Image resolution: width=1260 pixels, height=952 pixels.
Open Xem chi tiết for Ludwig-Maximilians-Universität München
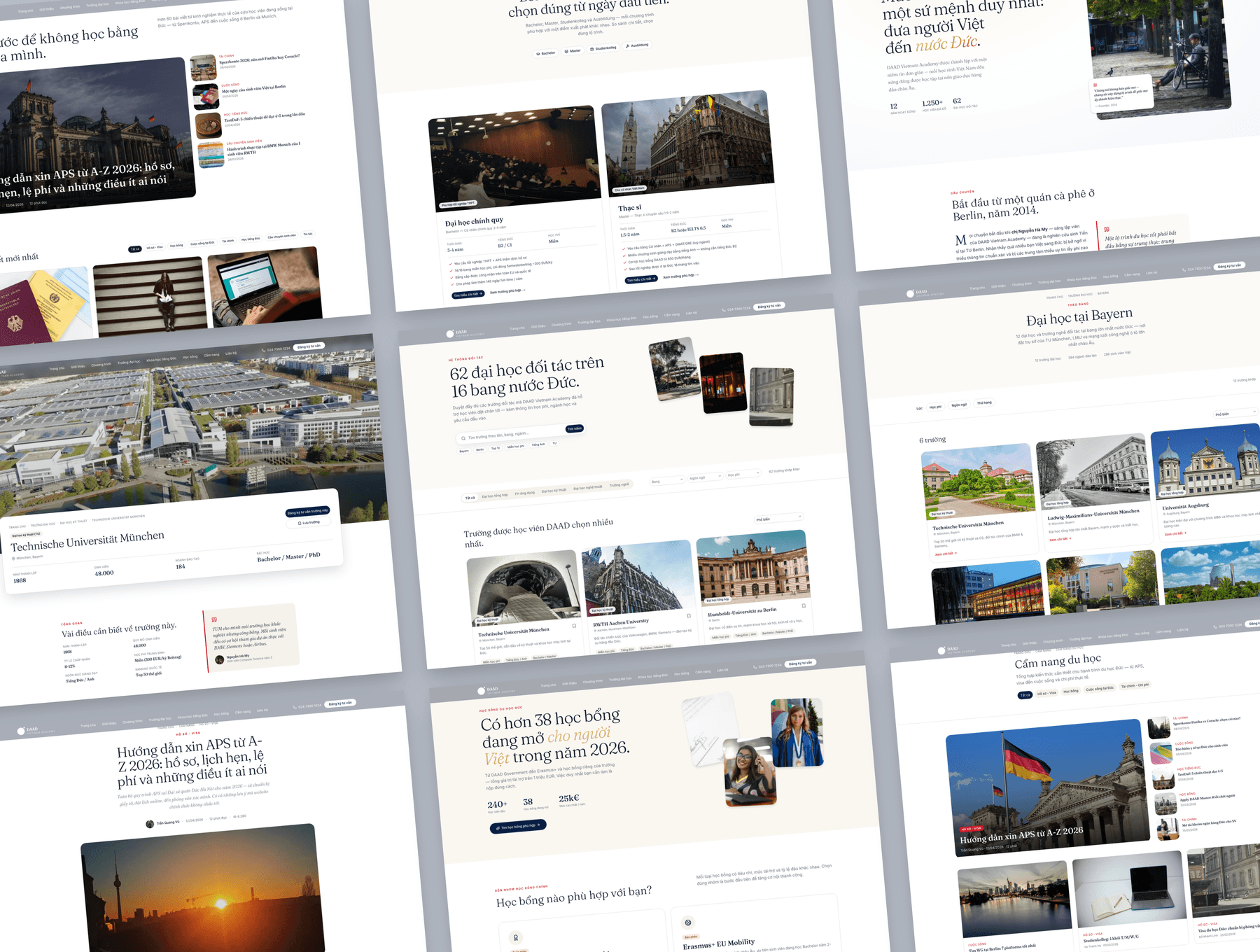(x=1060, y=539)
